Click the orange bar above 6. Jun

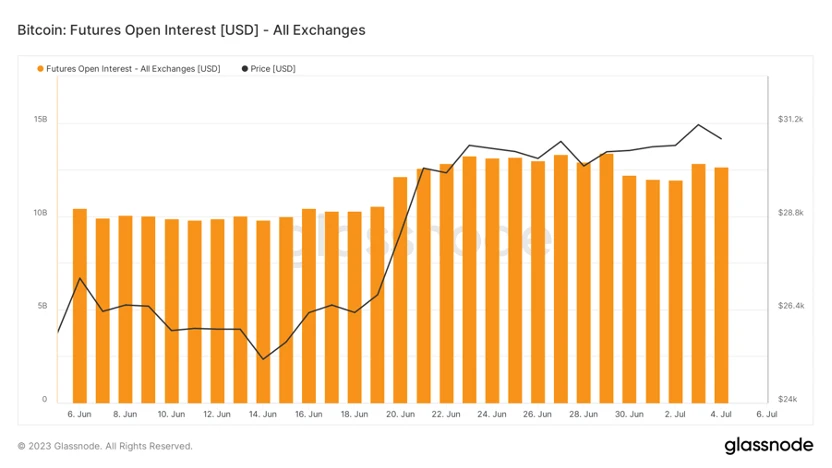(80, 305)
